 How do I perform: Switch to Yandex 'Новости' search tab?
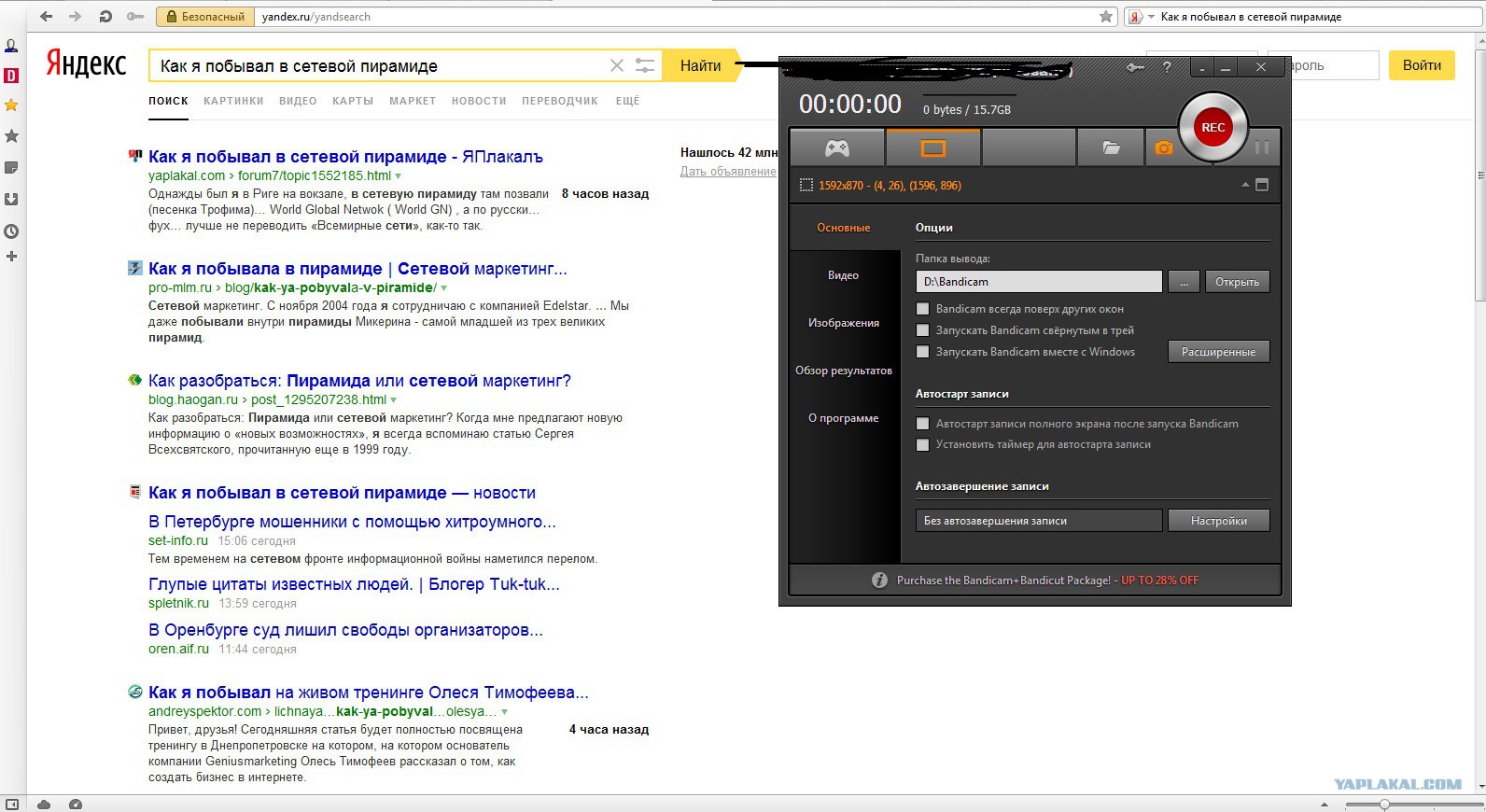[479, 101]
